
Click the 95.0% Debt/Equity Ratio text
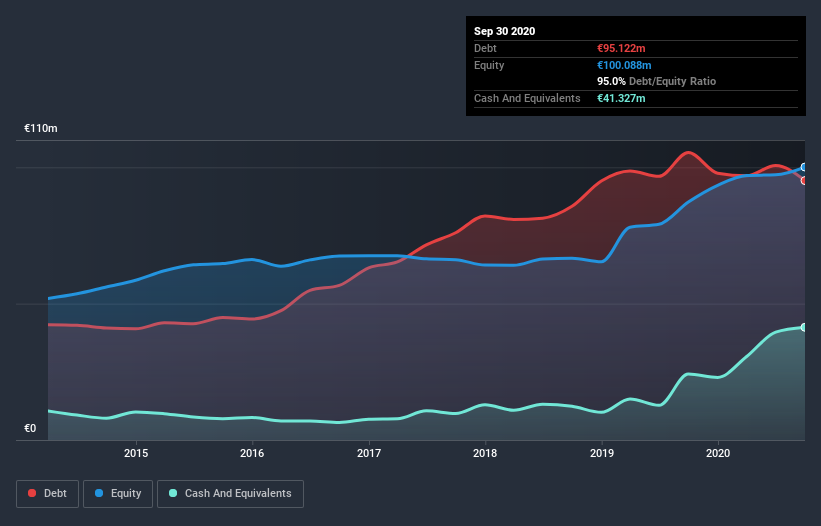[657, 81]
